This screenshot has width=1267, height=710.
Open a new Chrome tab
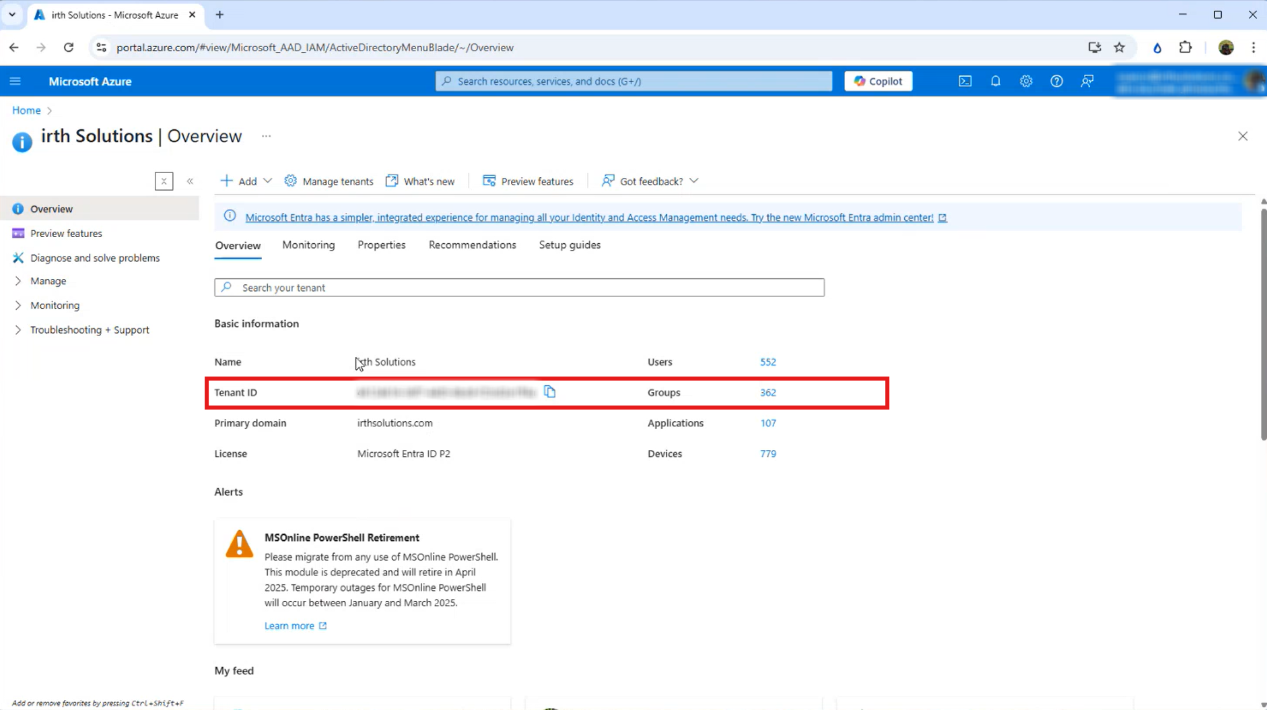pos(219,15)
